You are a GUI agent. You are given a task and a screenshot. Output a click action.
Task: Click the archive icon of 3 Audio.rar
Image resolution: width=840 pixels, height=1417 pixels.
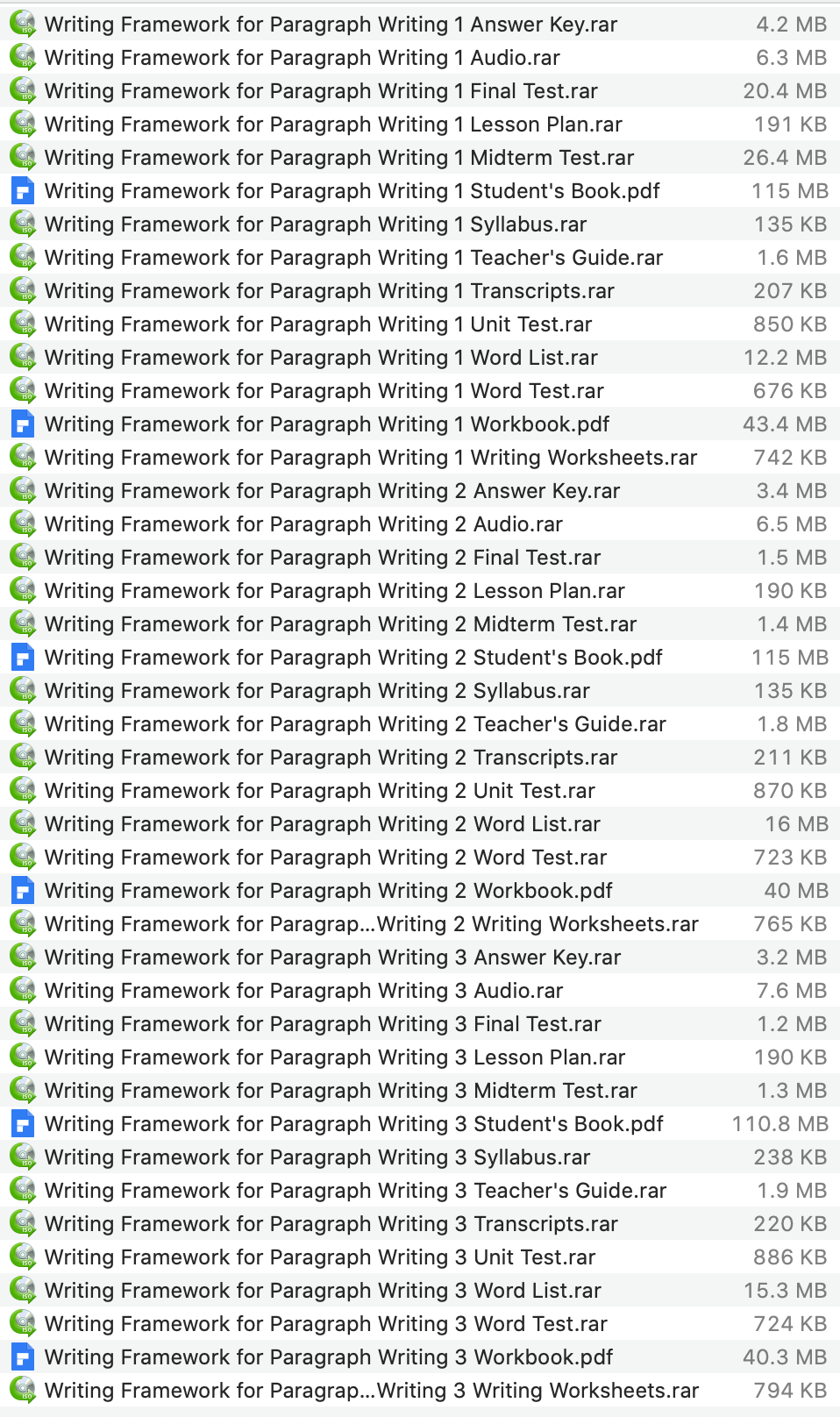coord(23,990)
